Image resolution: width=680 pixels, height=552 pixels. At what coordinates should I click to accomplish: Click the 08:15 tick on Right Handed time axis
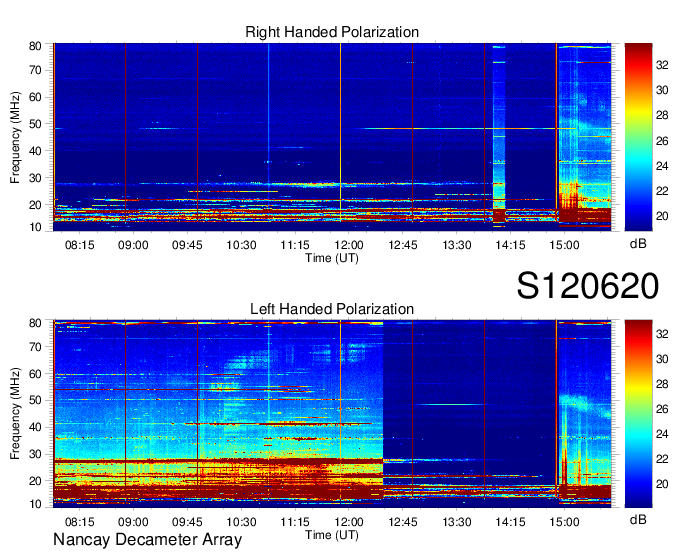pyautogui.click(x=79, y=245)
